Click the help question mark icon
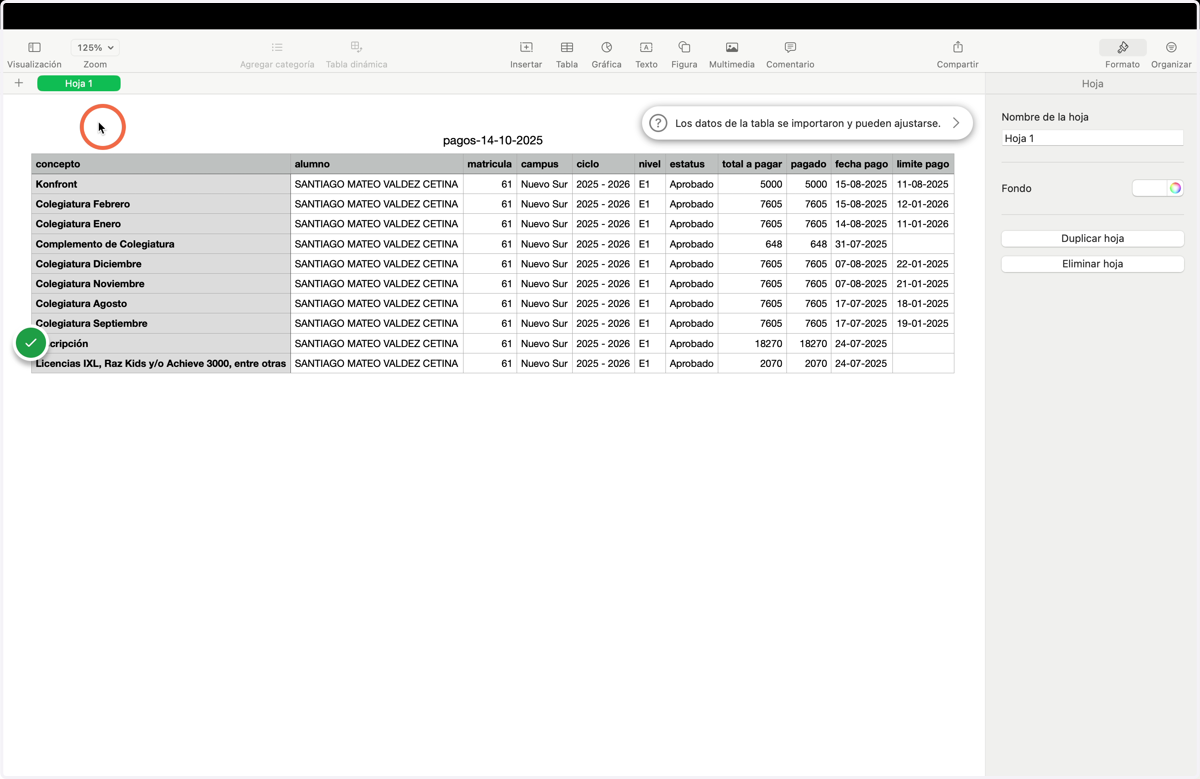The height and width of the screenshot is (779, 1200). click(x=658, y=123)
